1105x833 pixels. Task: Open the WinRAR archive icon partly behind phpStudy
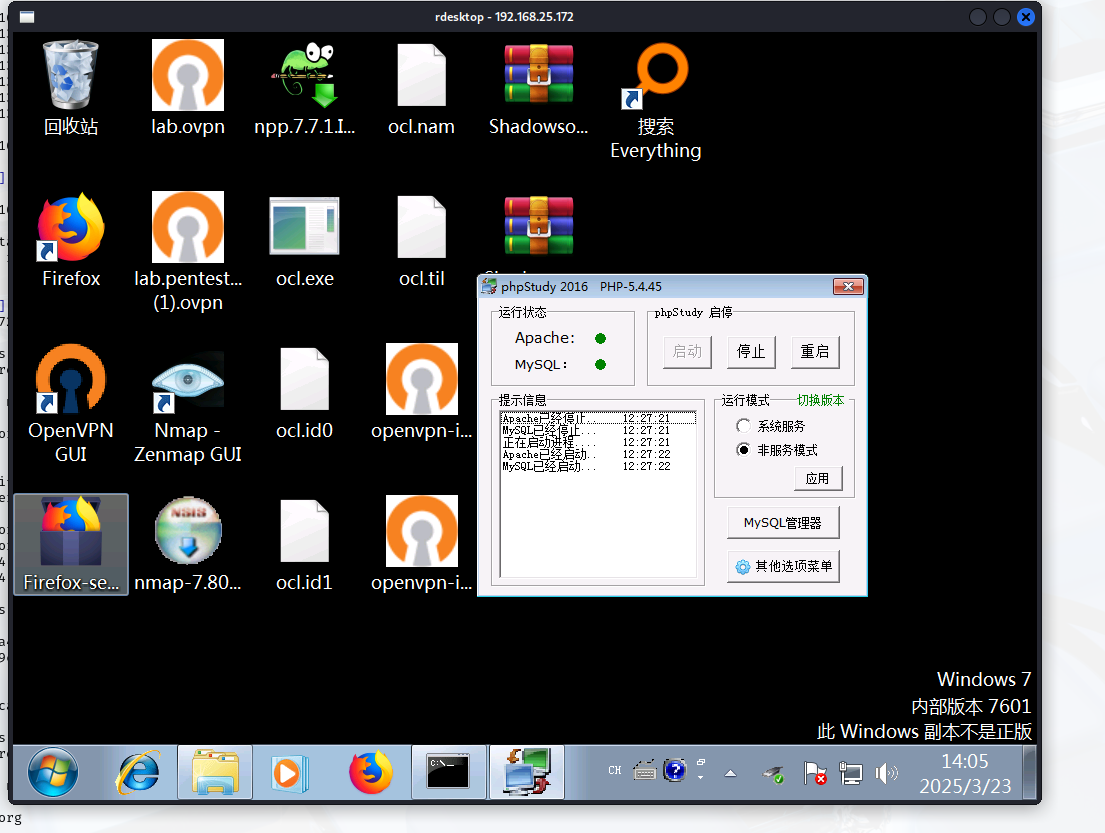[538, 226]
